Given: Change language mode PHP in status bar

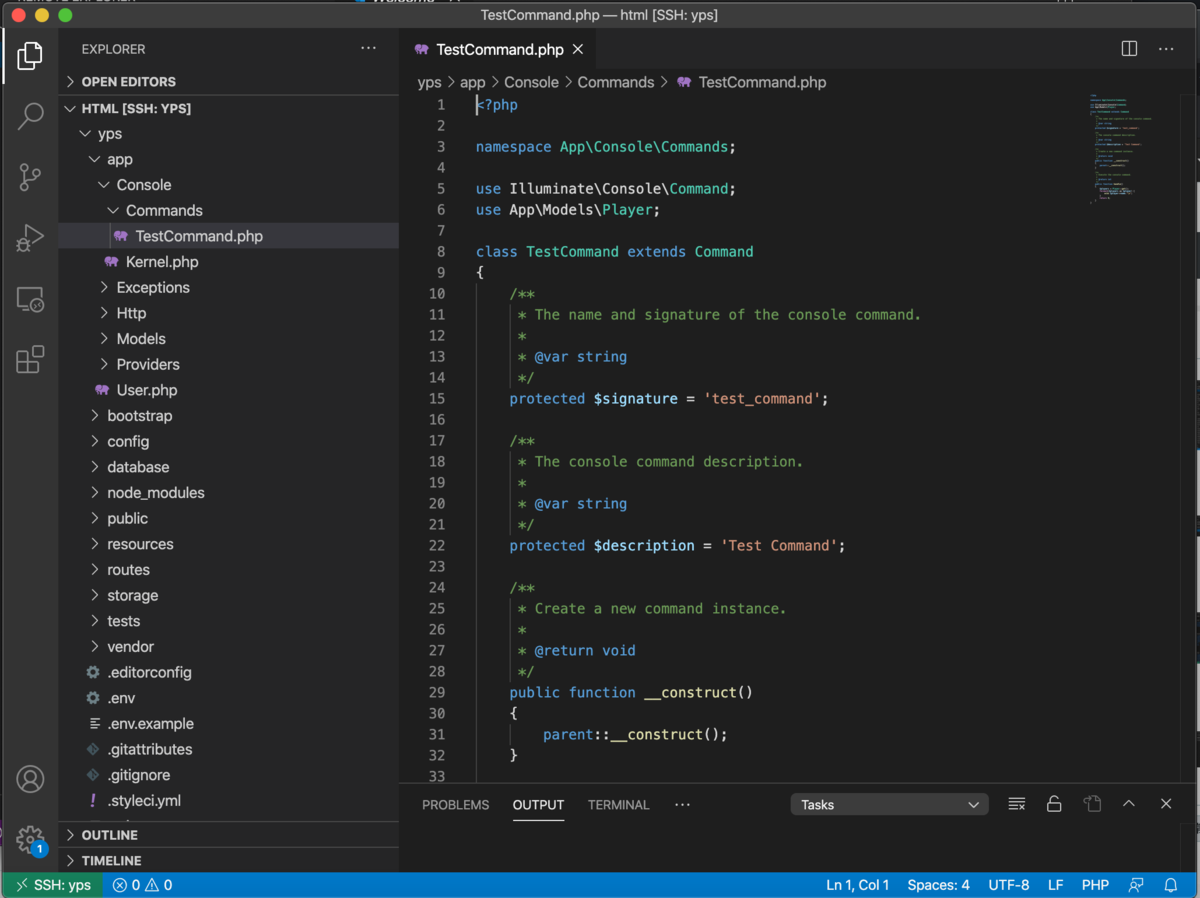Looking at the screenshot, I should pyautogui.click(x=1095, y=885).
